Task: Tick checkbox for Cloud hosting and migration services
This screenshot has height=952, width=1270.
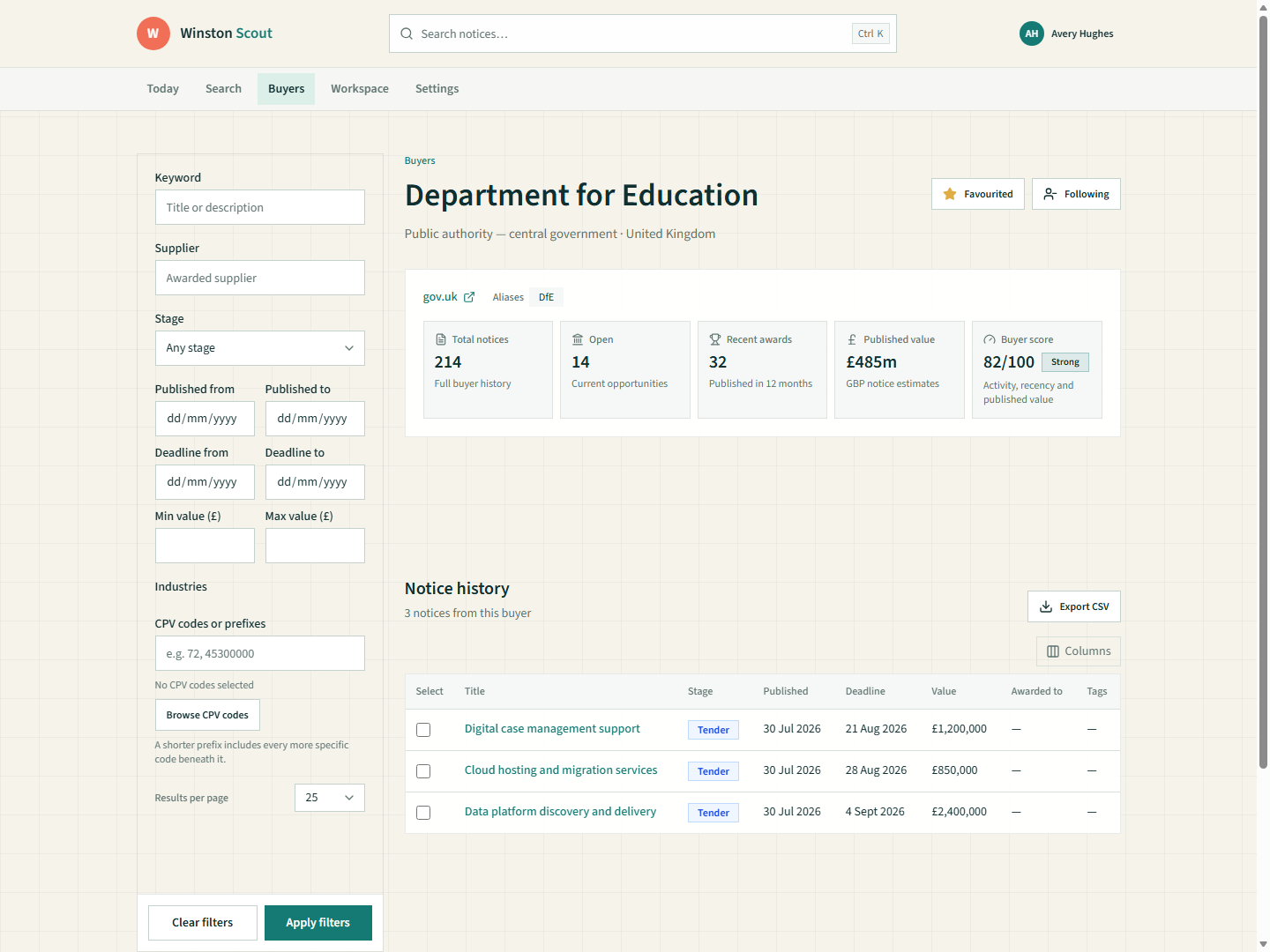Action: (x=423, y=771)
